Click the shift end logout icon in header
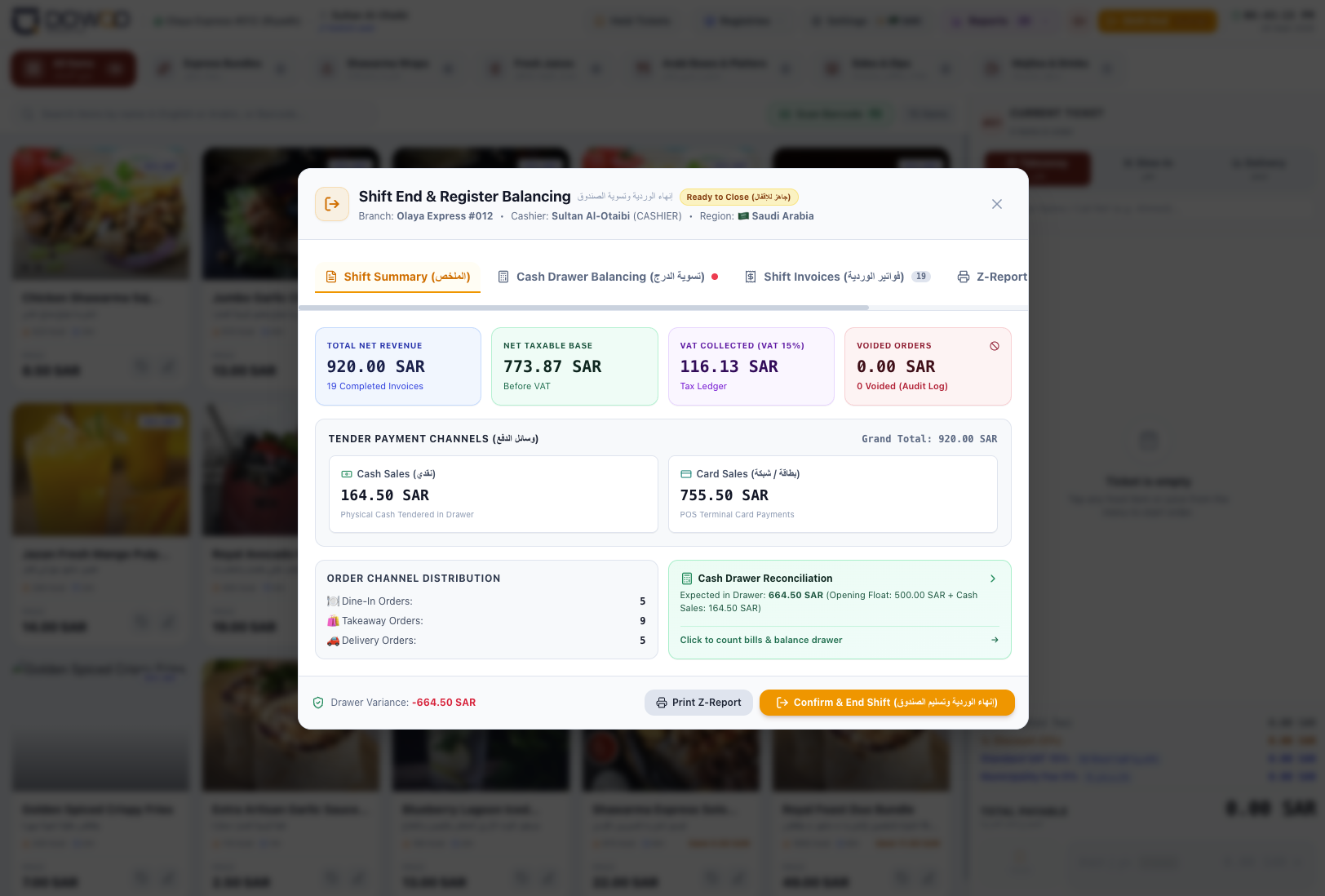Image resolution: width=1325 pixels, height=896 pixels. pos(332,204)
